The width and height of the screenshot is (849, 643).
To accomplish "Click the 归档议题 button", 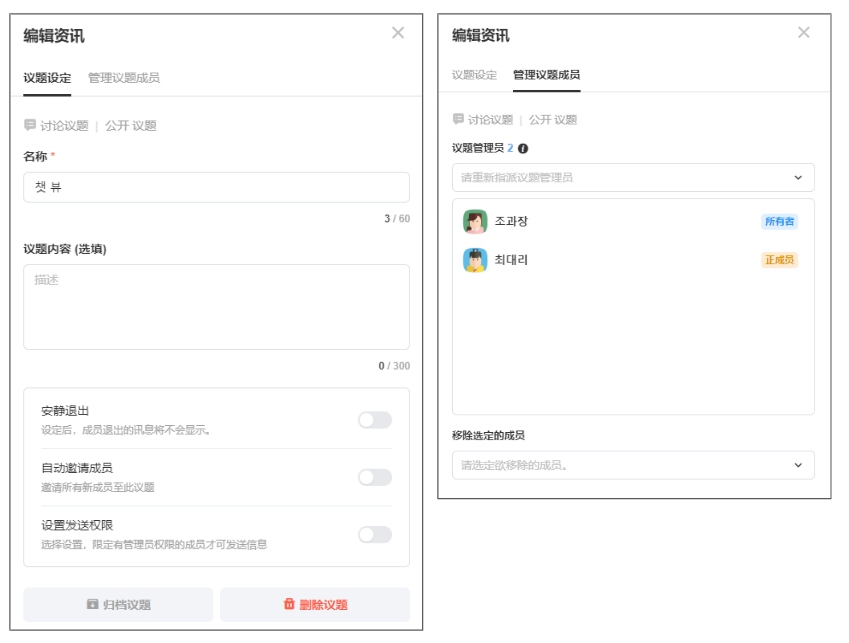I will point(118,604).
